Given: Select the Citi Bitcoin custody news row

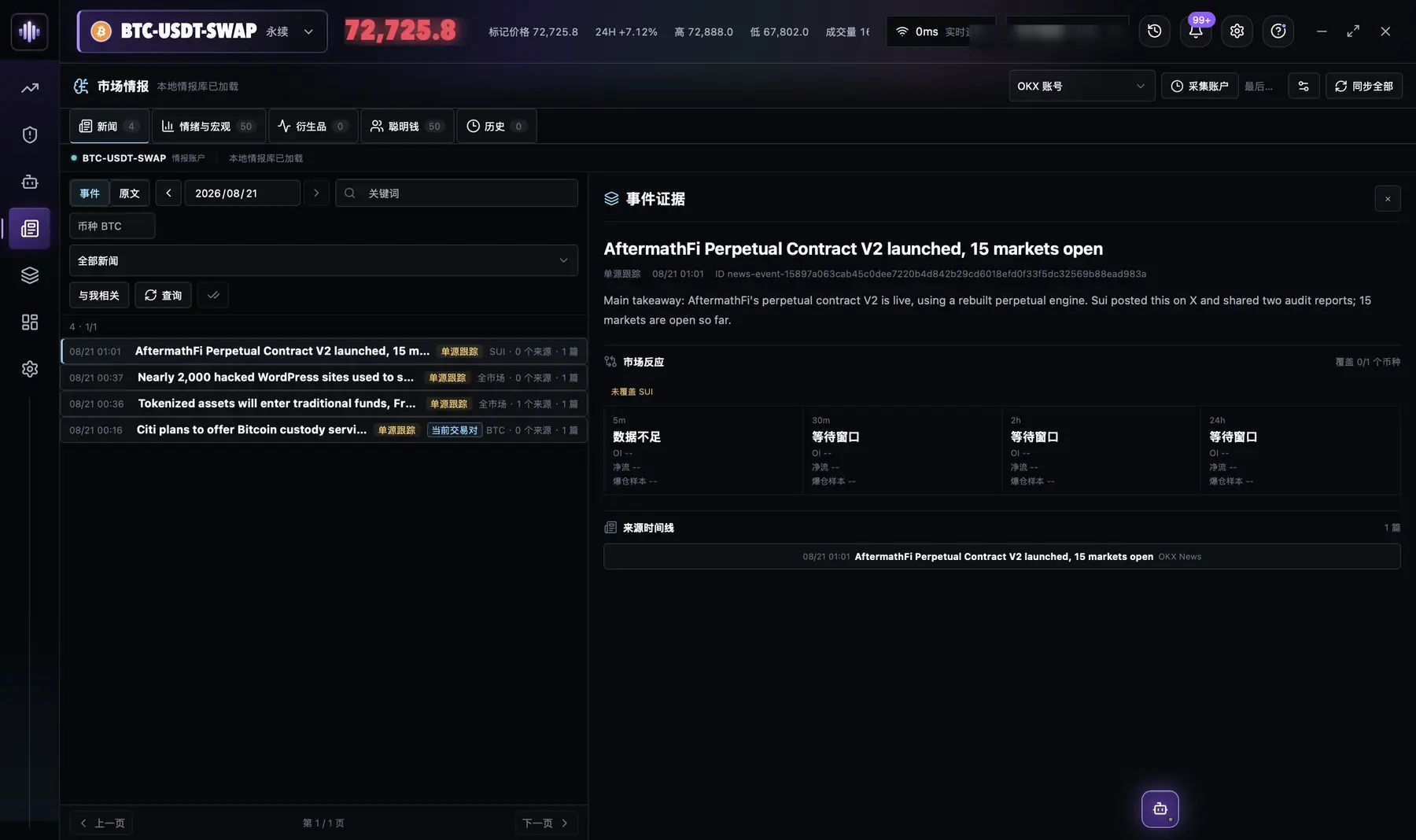Looking at the screenshot, I should [323, 429].
